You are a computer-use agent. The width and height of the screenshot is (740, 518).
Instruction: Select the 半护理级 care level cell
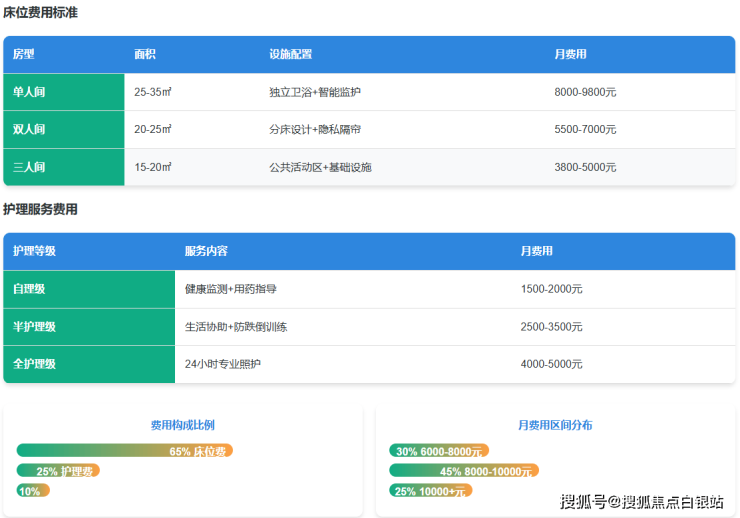click(x=34, y=327)
